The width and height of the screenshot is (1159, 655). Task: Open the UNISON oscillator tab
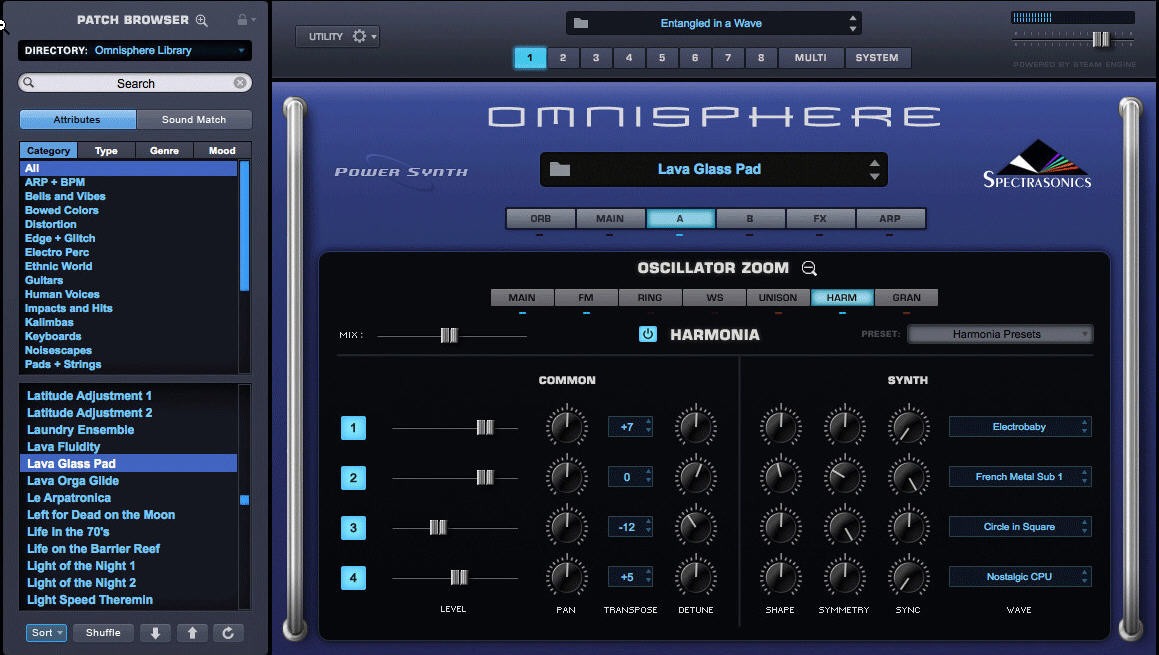coord(778,297)
